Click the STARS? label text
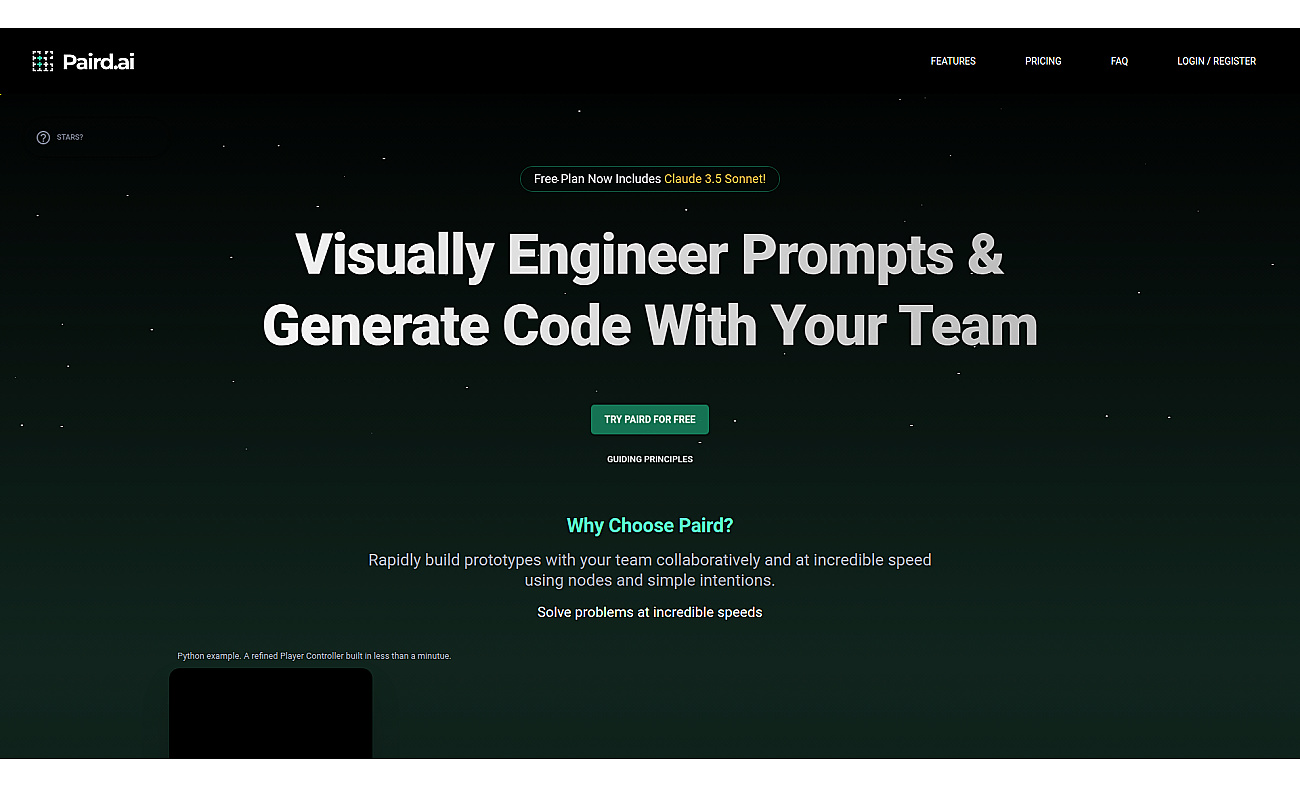 coord(70,138)
